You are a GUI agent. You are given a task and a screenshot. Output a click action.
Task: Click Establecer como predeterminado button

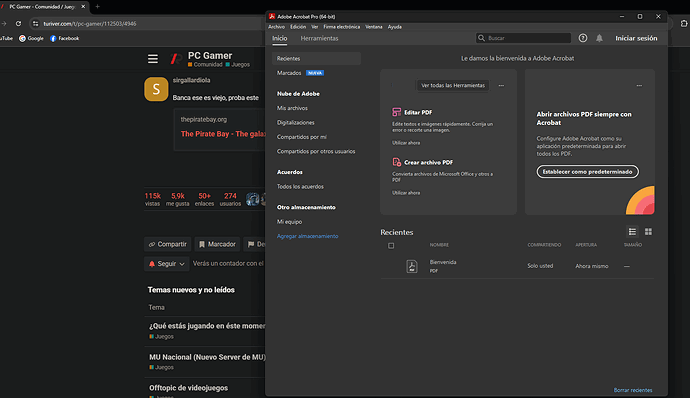tap(587, 172)
